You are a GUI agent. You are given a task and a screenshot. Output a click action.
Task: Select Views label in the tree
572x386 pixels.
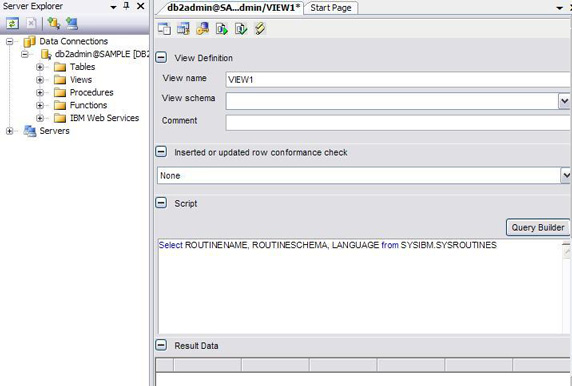click(81, 80)
